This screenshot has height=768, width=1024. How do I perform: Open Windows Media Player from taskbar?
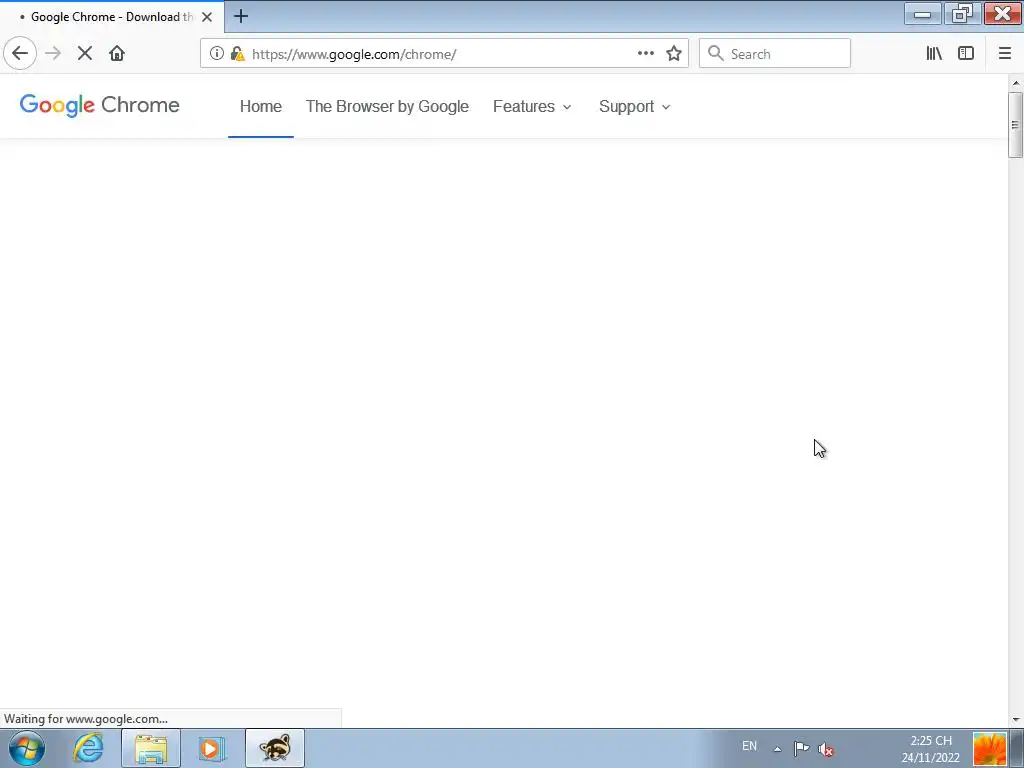tap(211, 748)
